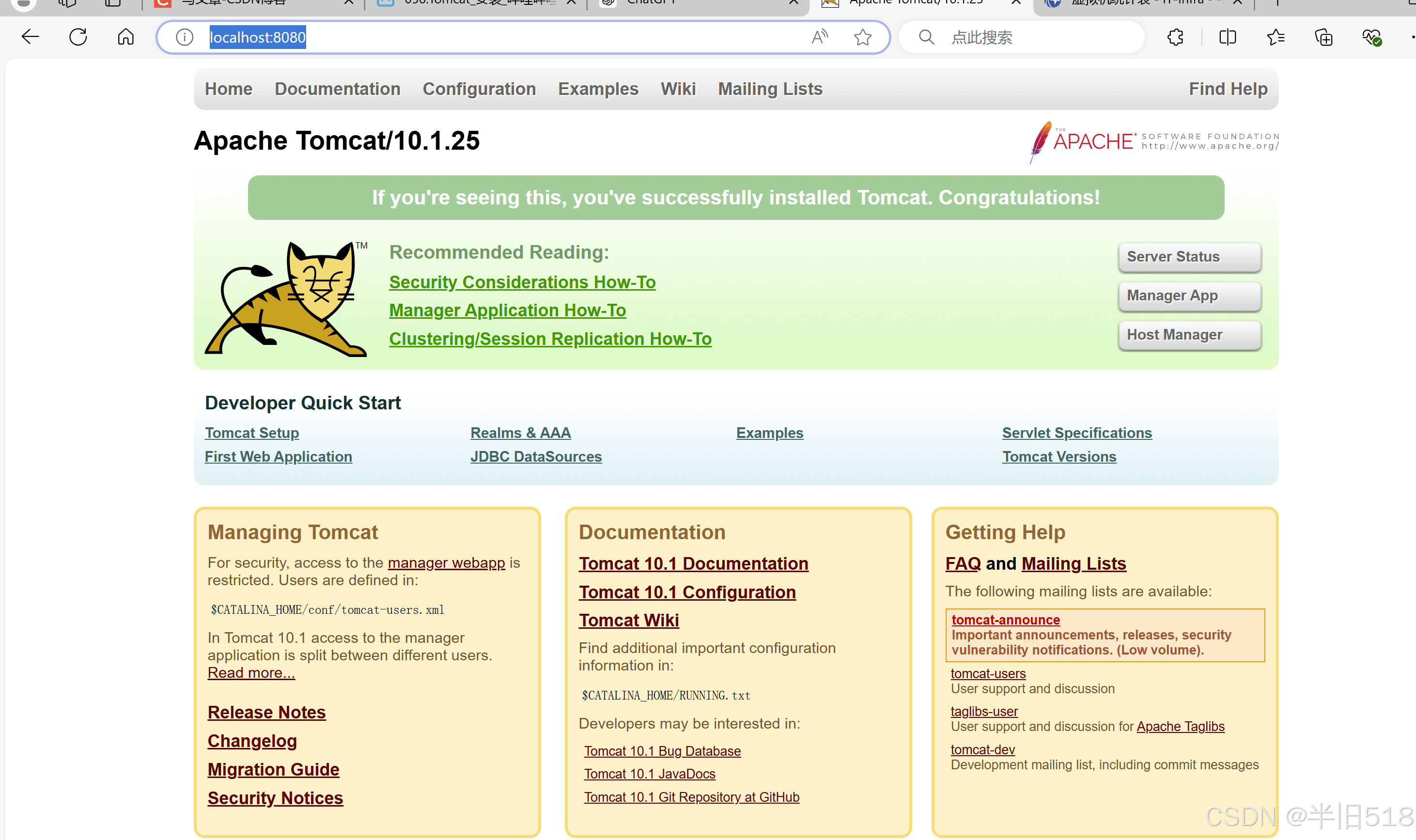Open the Servlet Specifications link
This screenshot has height=840, width=1416.
pyautogui.click(x=1077, y=433)
